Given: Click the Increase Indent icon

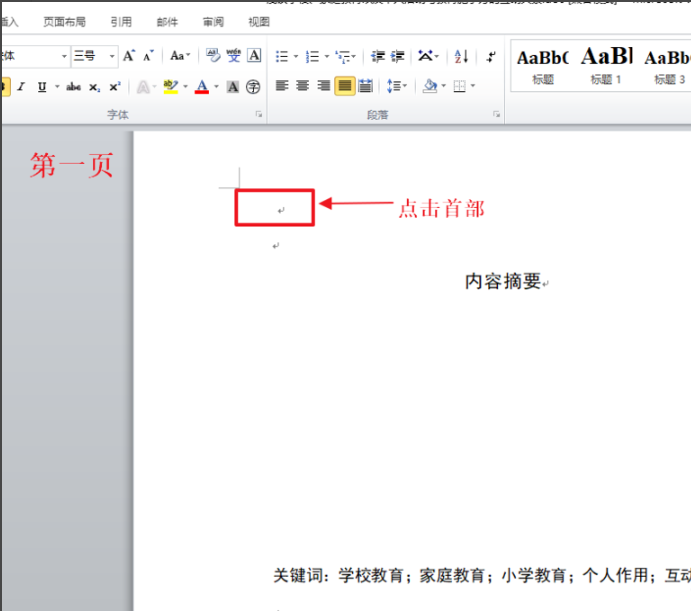Looking at the screenshot, I should coord(398,56).
